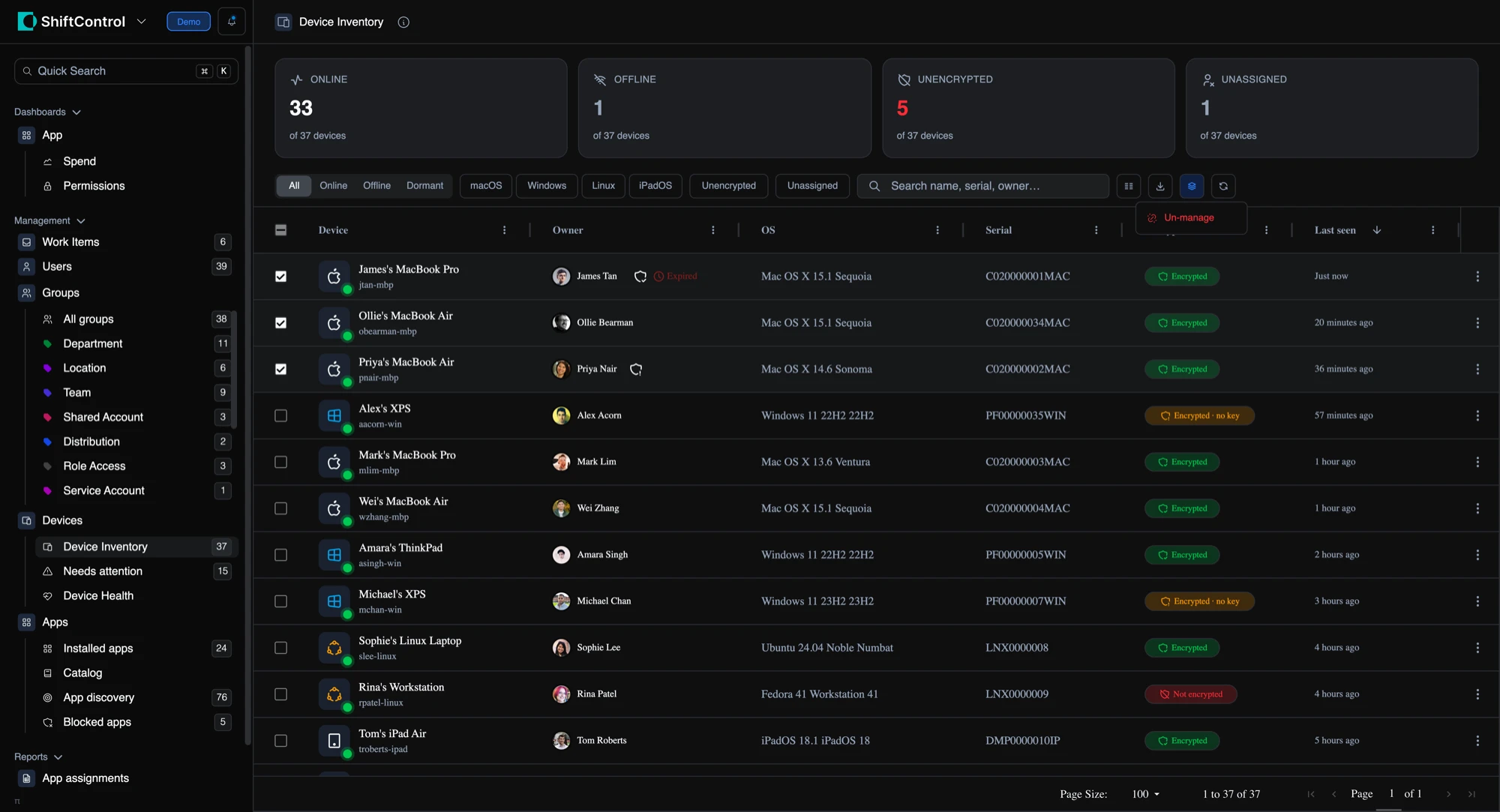1500x812 pixels.
Task: Click the Page number input field
Action: [1390, 794]
